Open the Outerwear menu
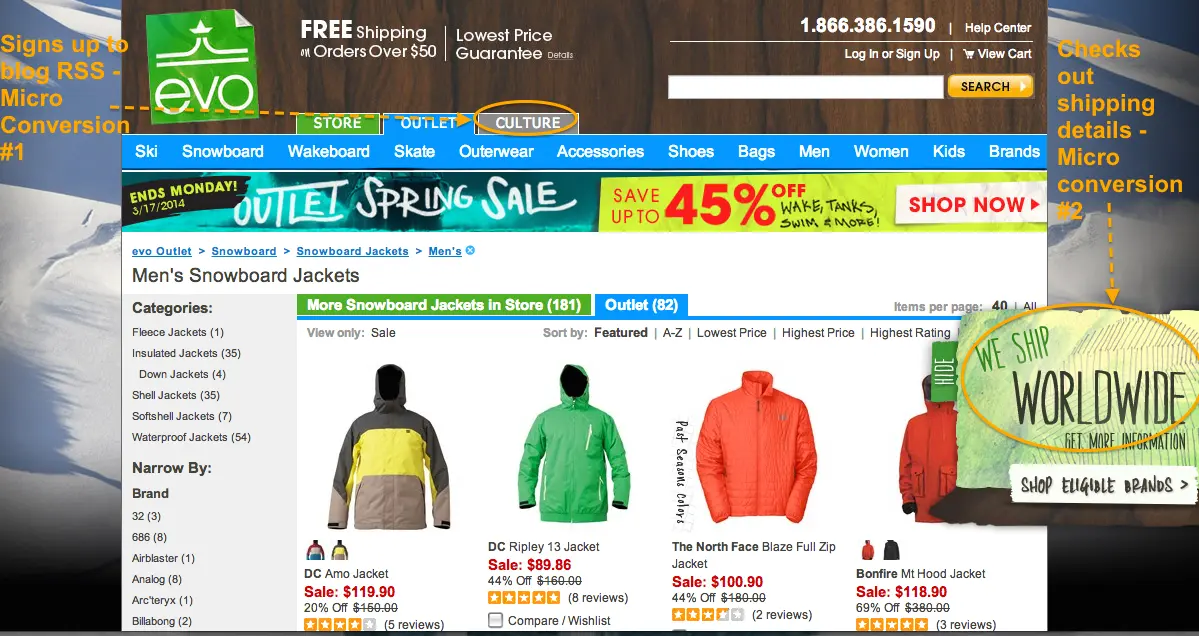The image size is (1199, 636). point(496,151)
